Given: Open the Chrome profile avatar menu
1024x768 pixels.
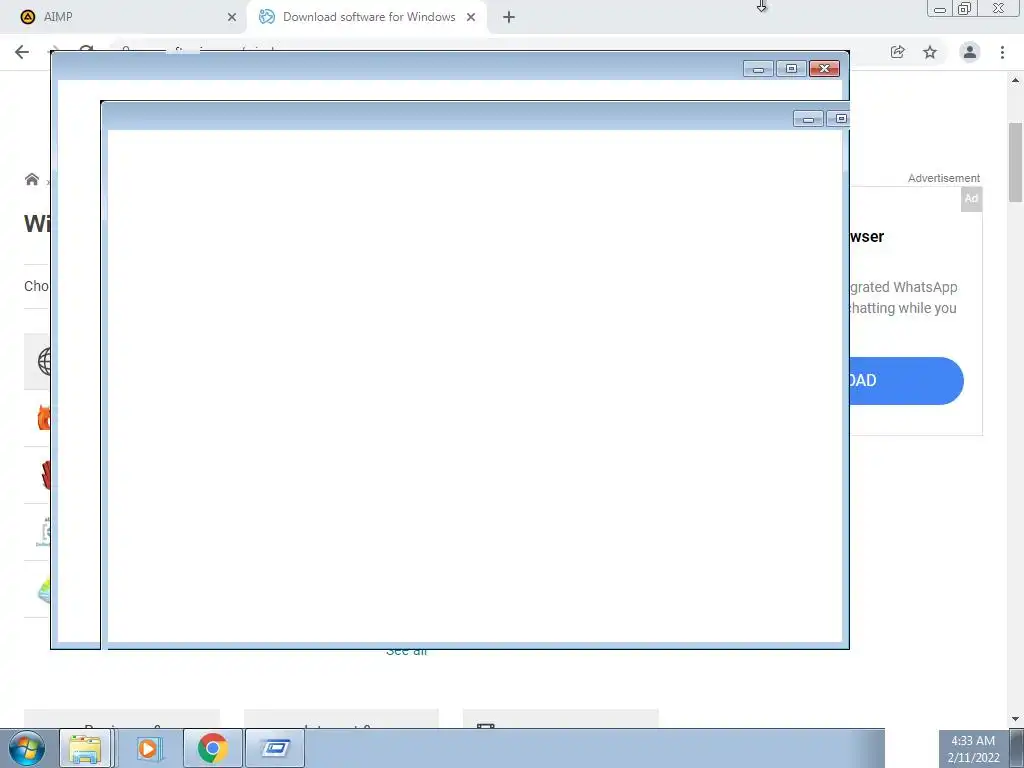Looking at the screenshot, I should pyautogui.click(x=970, y=52).
